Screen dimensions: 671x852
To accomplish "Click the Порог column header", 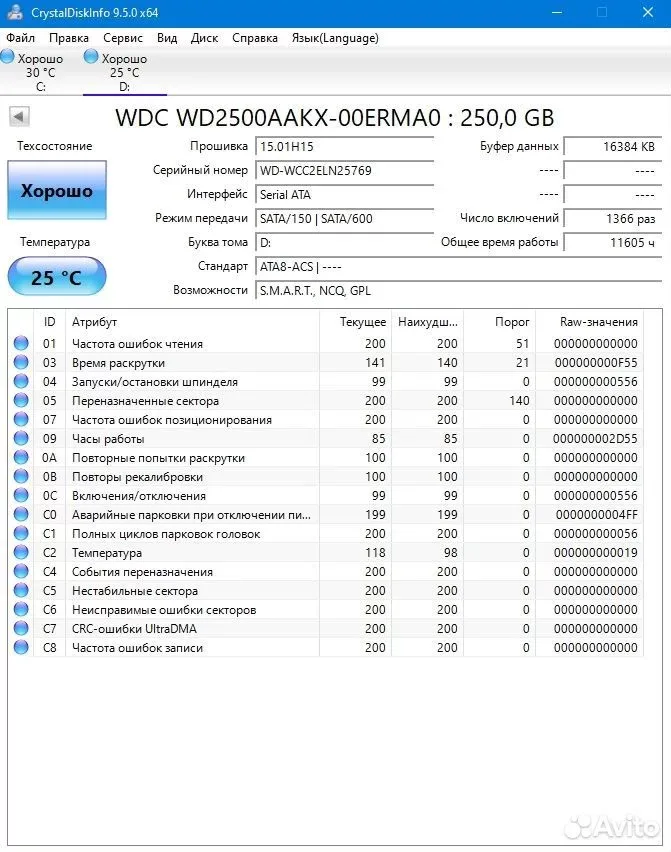I will coord(499,322).
